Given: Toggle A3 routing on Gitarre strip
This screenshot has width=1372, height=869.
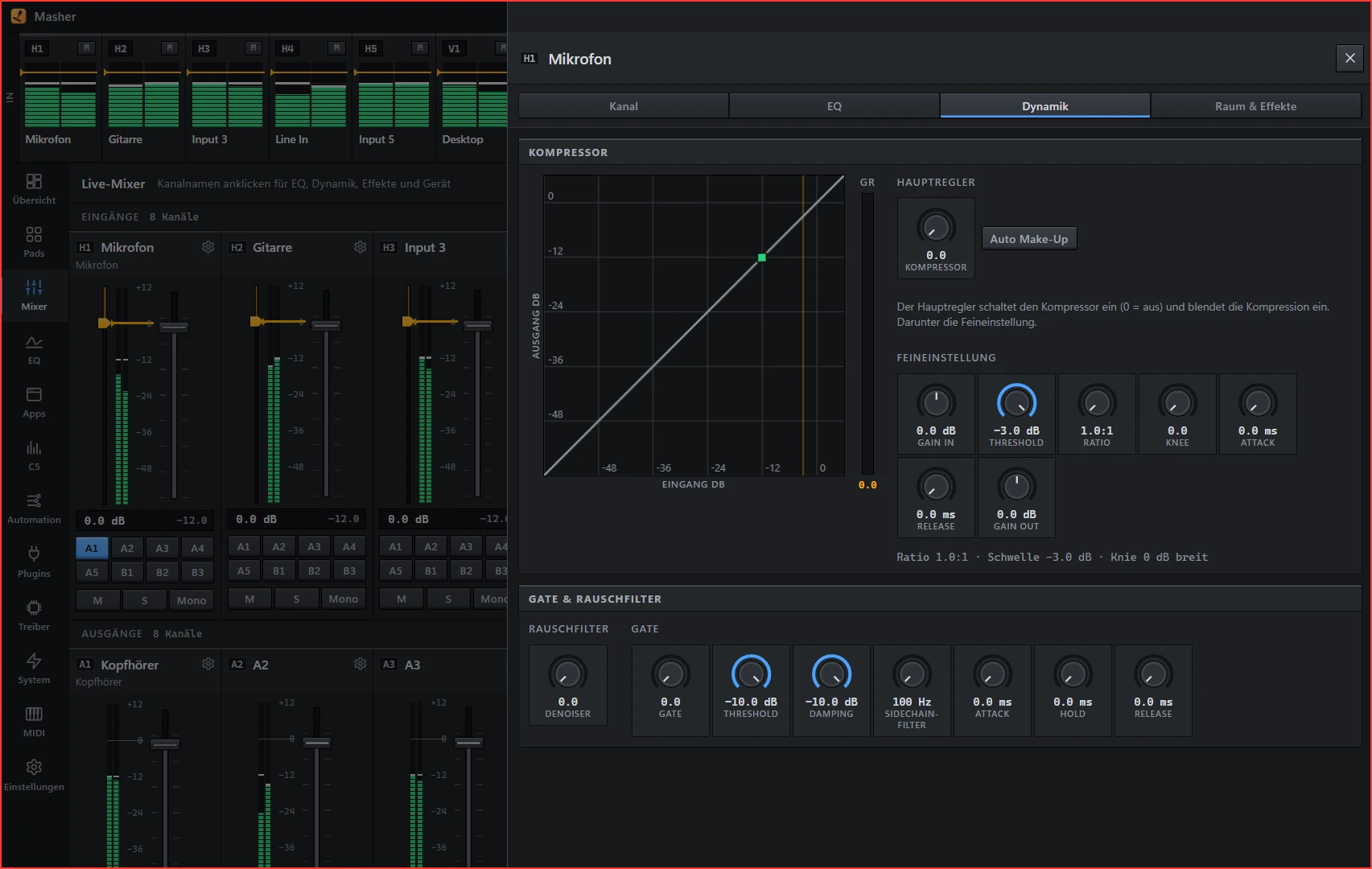Looking at the screenshot, I should pyautogui.click(x=315, y=546).
